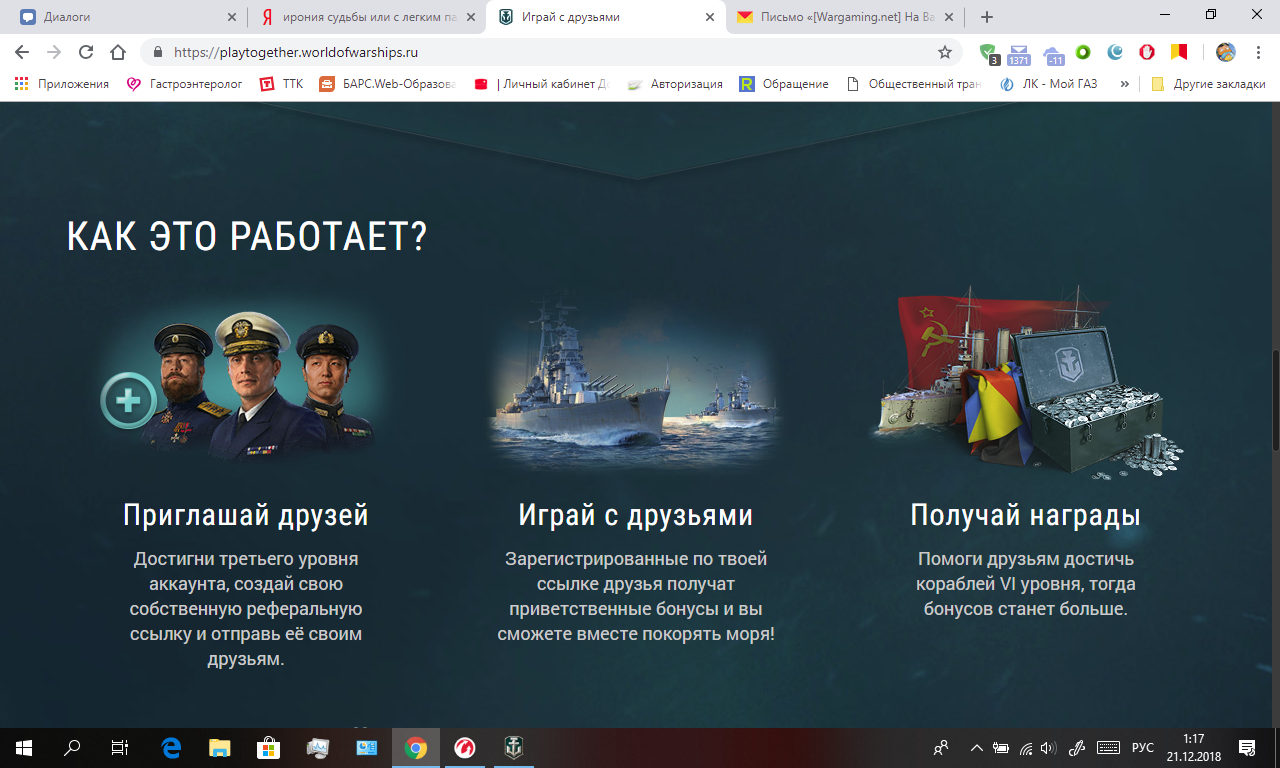Screen dimensions: 1280x768
Task: Switch to the Диалоги tab
Action: 122,17
